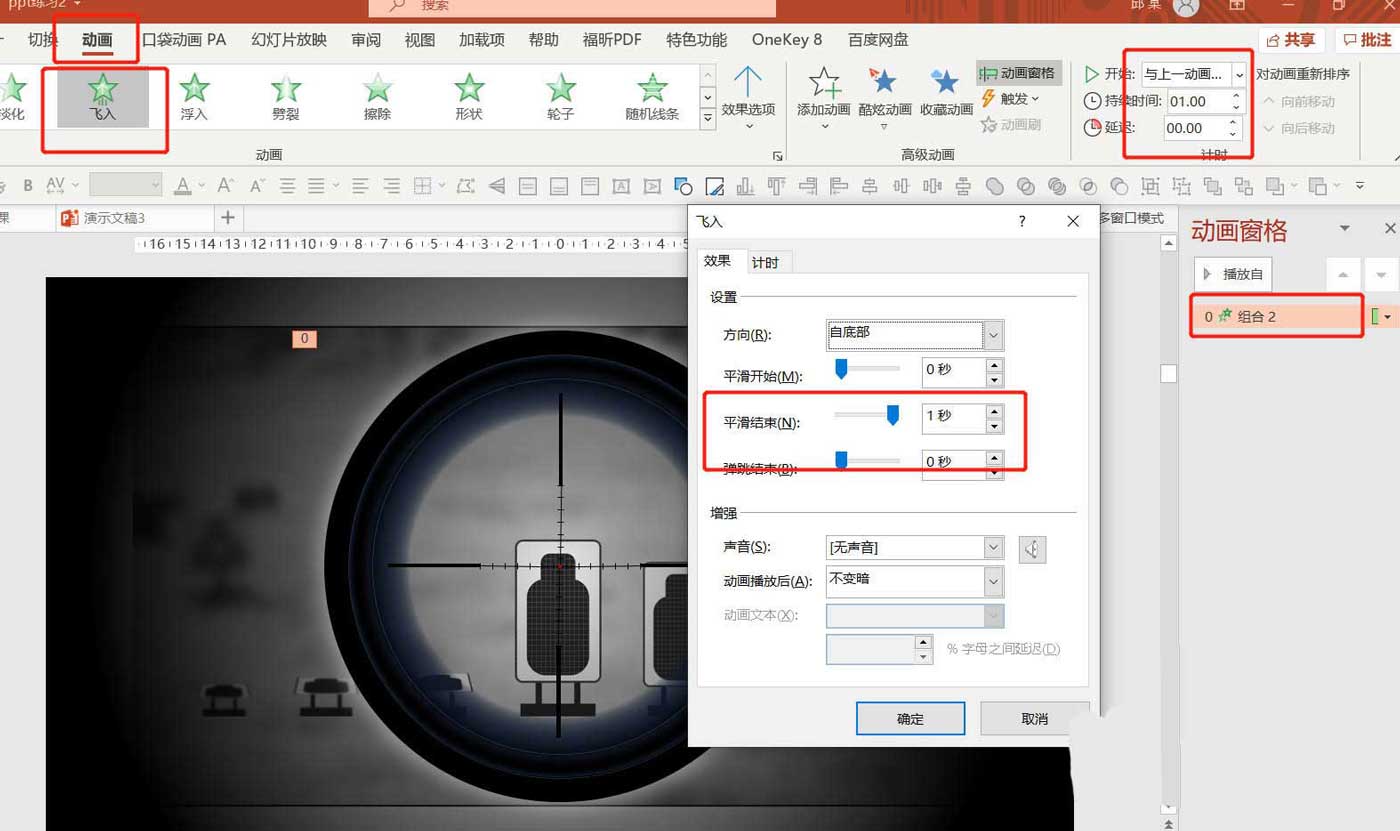This screenshot has width=1400, height=831.
Task: Apply the 浮入 (Float In) animation
Action: (192, 95)
